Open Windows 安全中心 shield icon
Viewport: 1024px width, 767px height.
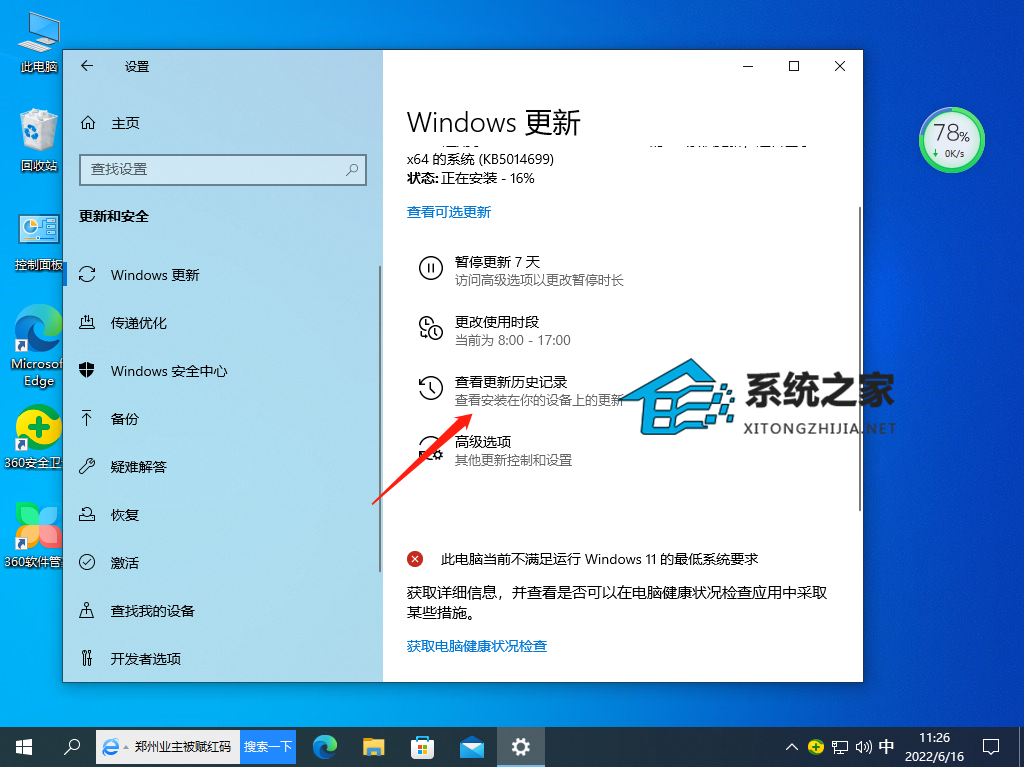click(88, 371)
